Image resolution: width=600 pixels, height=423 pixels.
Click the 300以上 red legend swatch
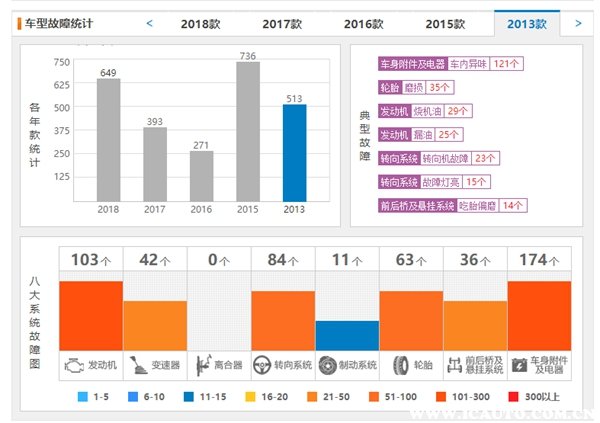tap(516, 398)
